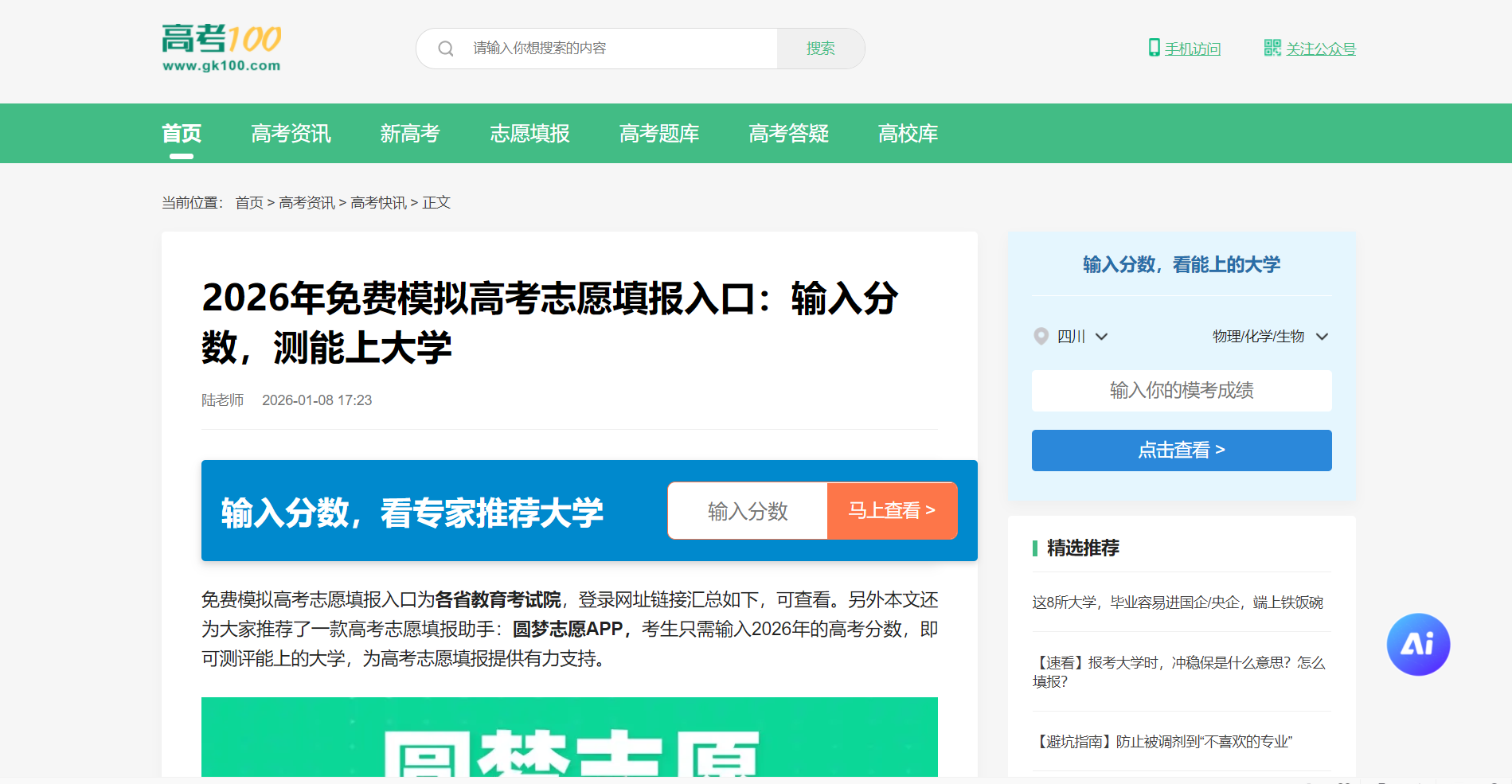Click the 高考100 site logo
This screenshot has height=784, width=1512.
point(221,48)
